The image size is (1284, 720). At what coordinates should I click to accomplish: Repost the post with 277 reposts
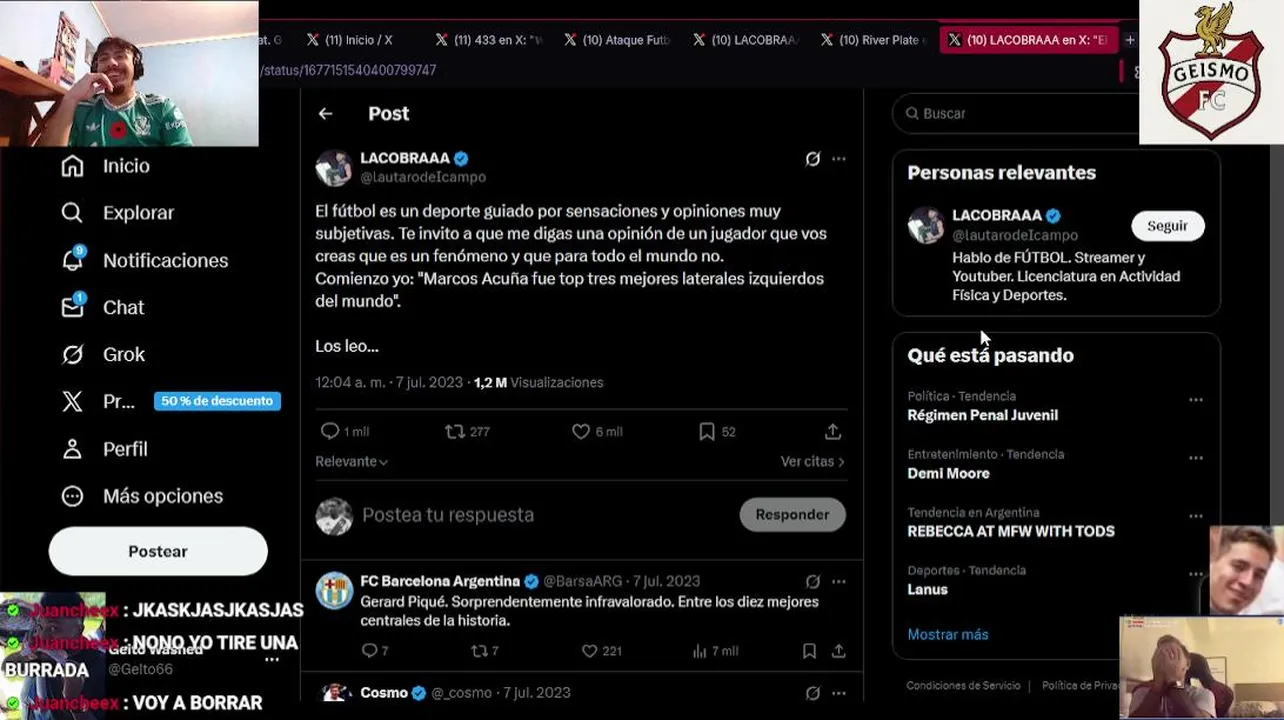click(454, 431)
